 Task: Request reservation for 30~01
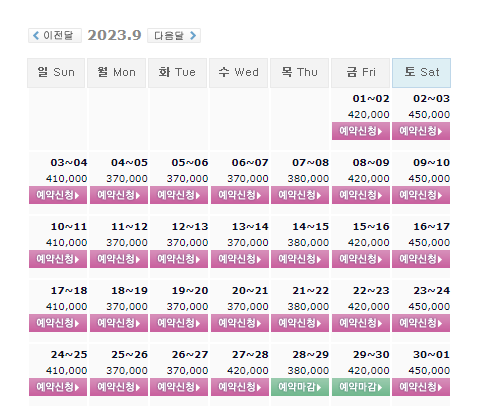click(421, 387)
